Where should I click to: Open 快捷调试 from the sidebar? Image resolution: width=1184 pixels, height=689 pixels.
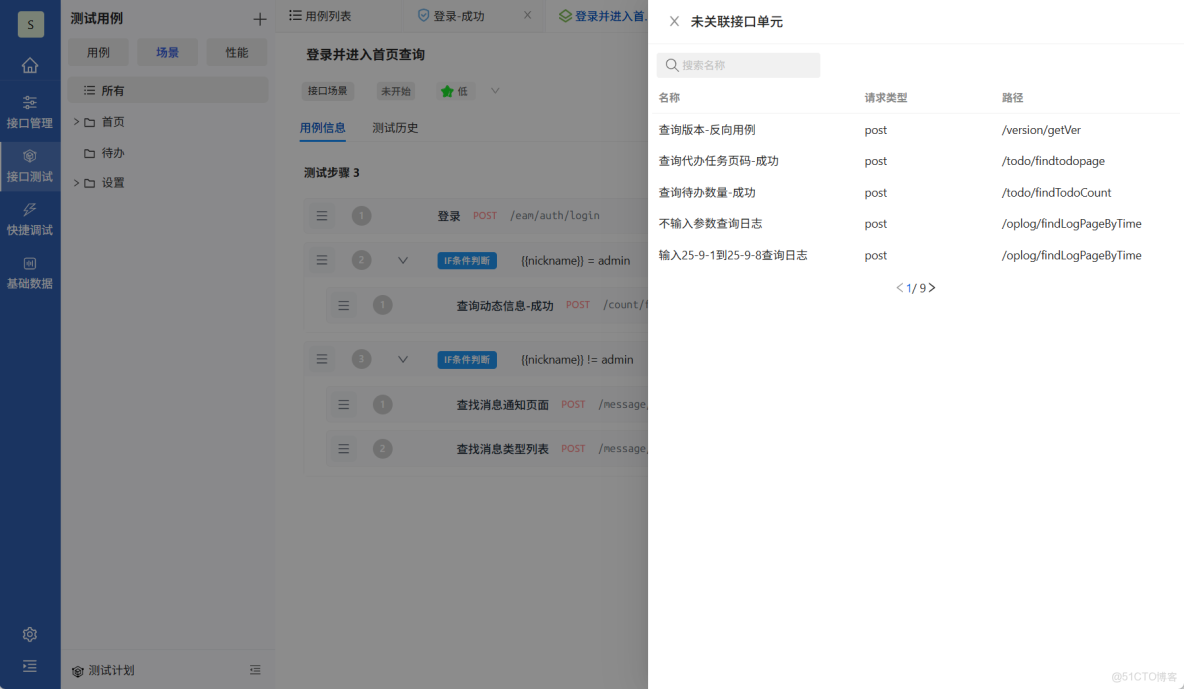coord(30,218)
